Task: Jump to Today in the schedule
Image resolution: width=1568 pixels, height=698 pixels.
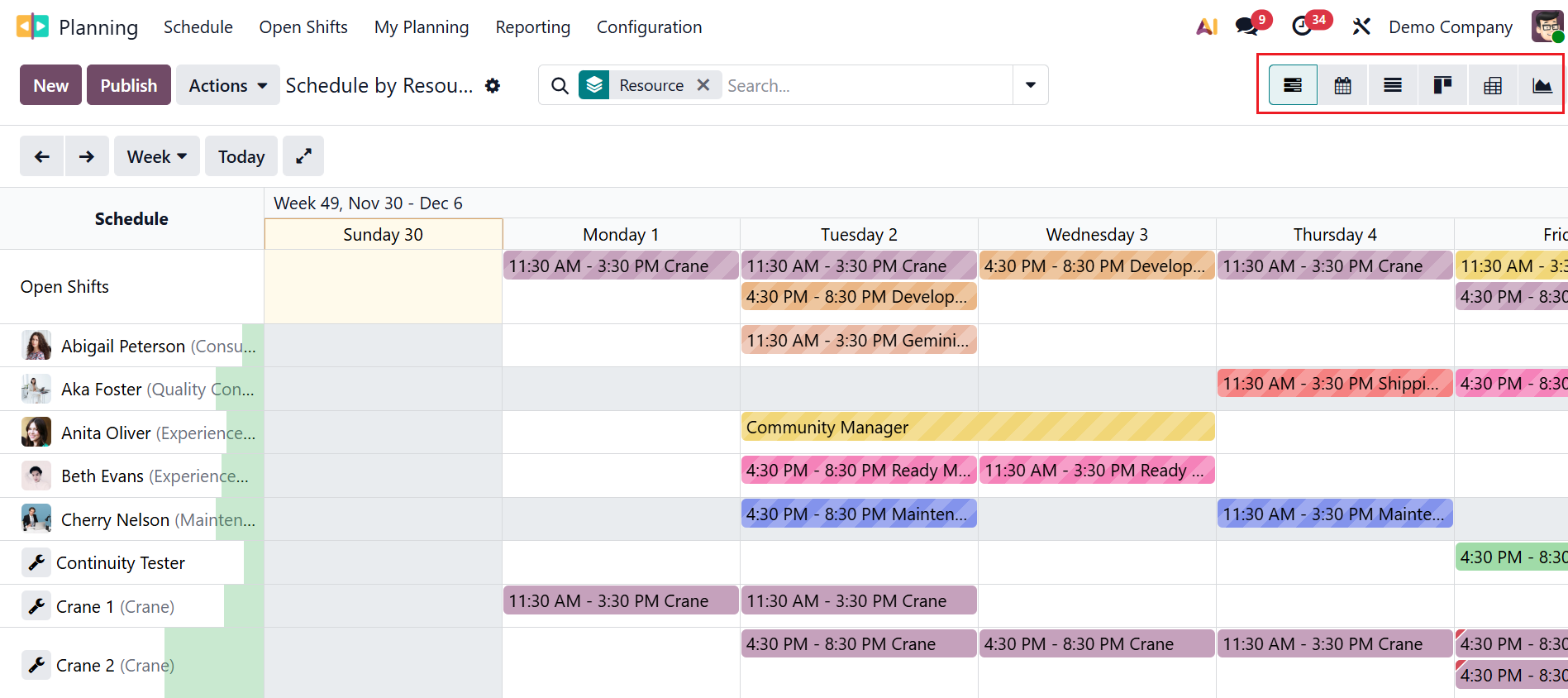Action: tap(241, 156)
